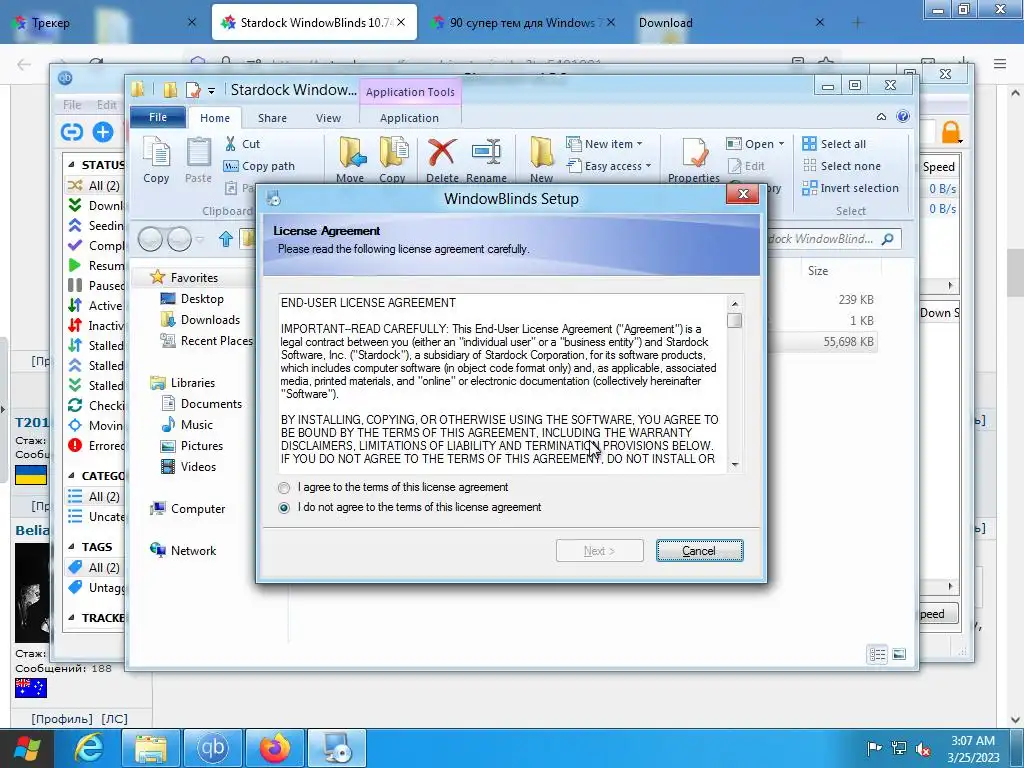Viewport: 1024px width, 768px height.
Task: Click the Explorer Help question mark icon
Action: coord(903,117)
